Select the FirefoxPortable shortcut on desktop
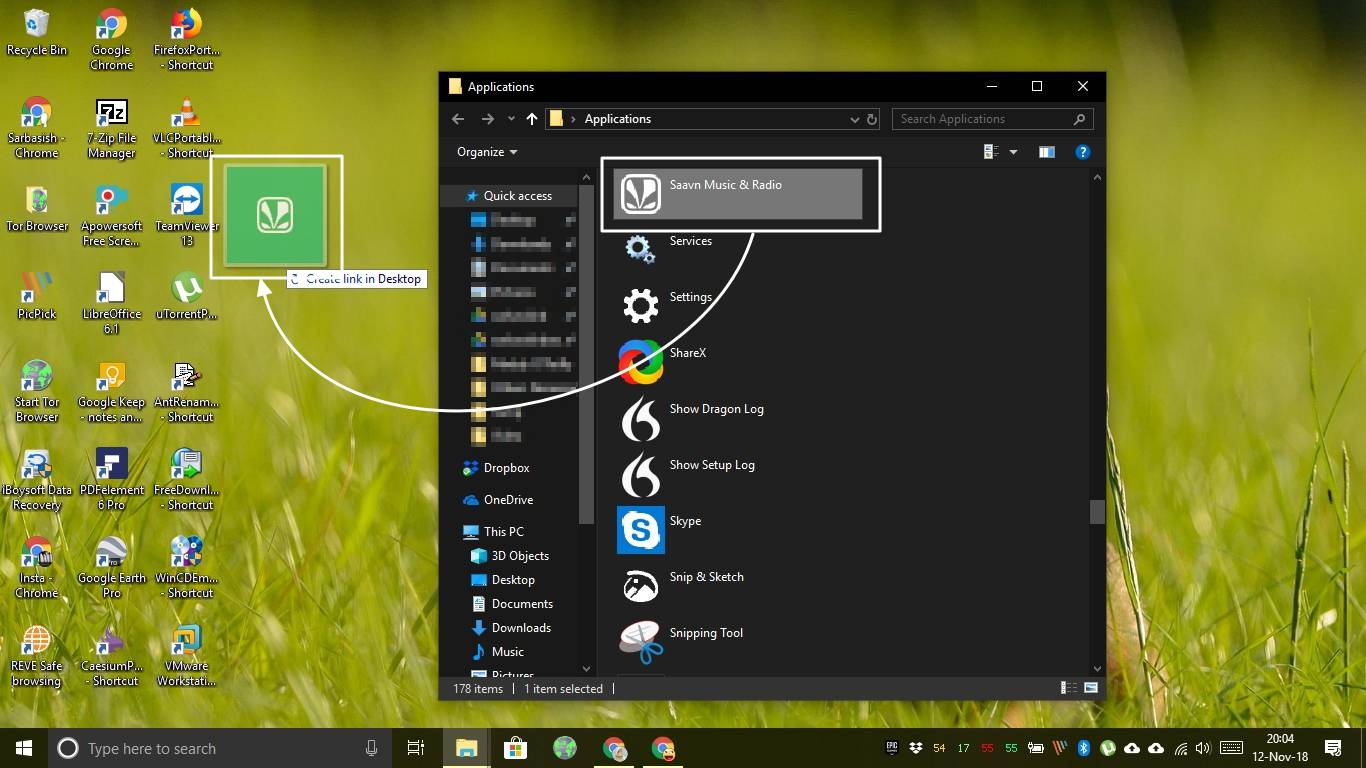 (x=186, y=40)
